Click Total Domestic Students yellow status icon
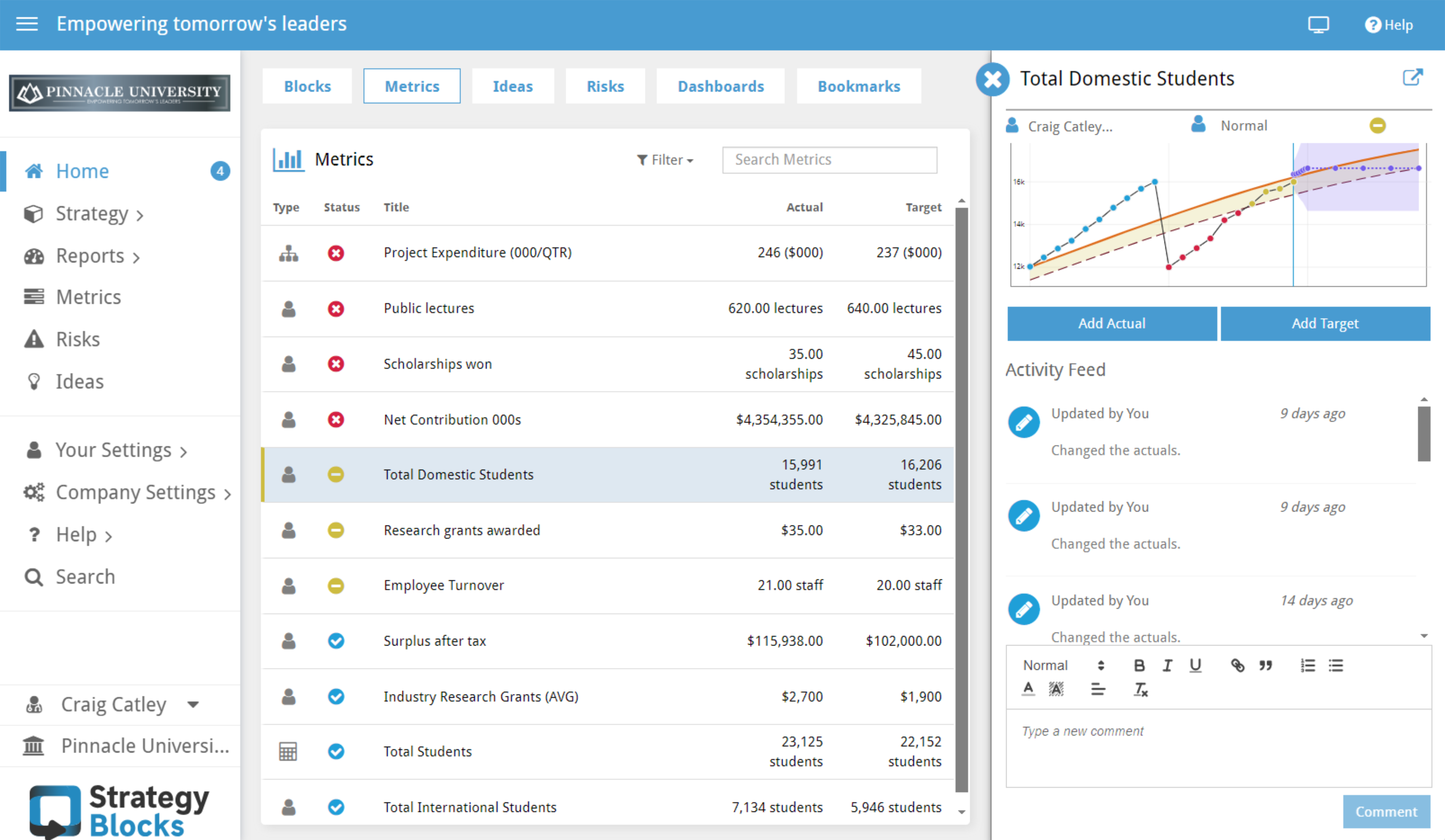This screenshot has width=1445, height=840. (x=336, y=475)
